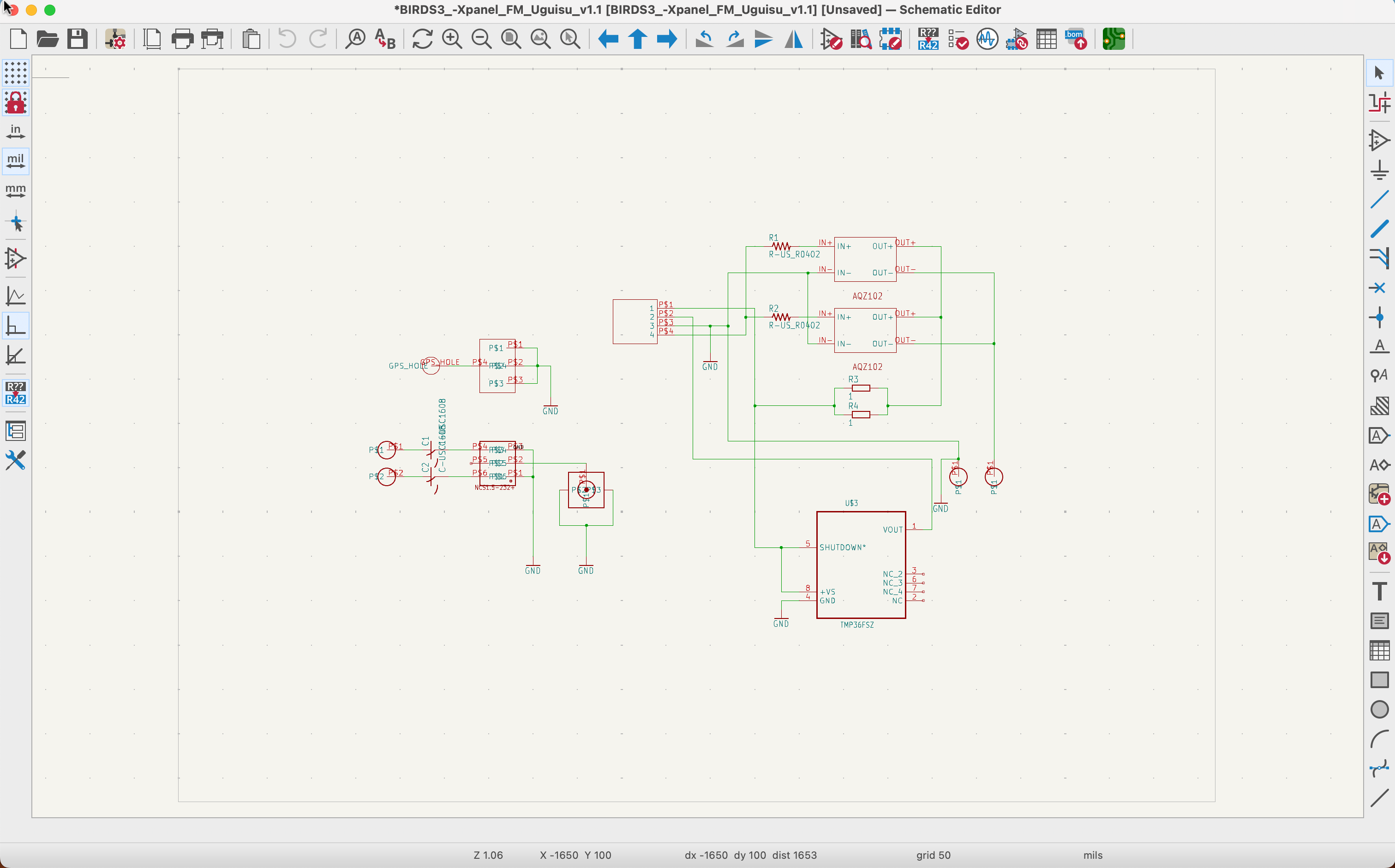Navigate back in hierarchy
This screenshot has height=868, width=1395.
[608, 39]
